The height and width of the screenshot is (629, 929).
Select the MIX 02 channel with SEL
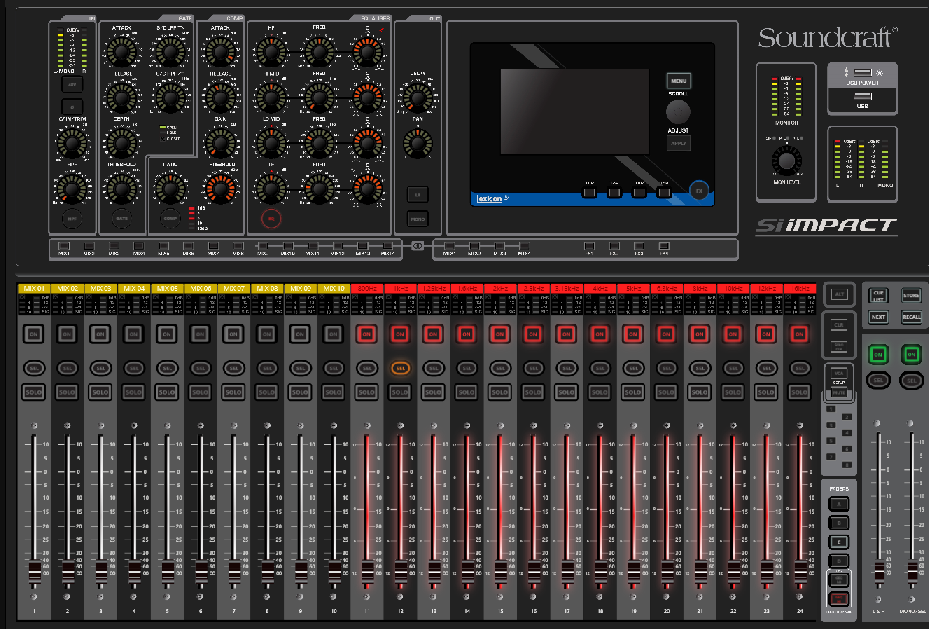click(67, 368)
